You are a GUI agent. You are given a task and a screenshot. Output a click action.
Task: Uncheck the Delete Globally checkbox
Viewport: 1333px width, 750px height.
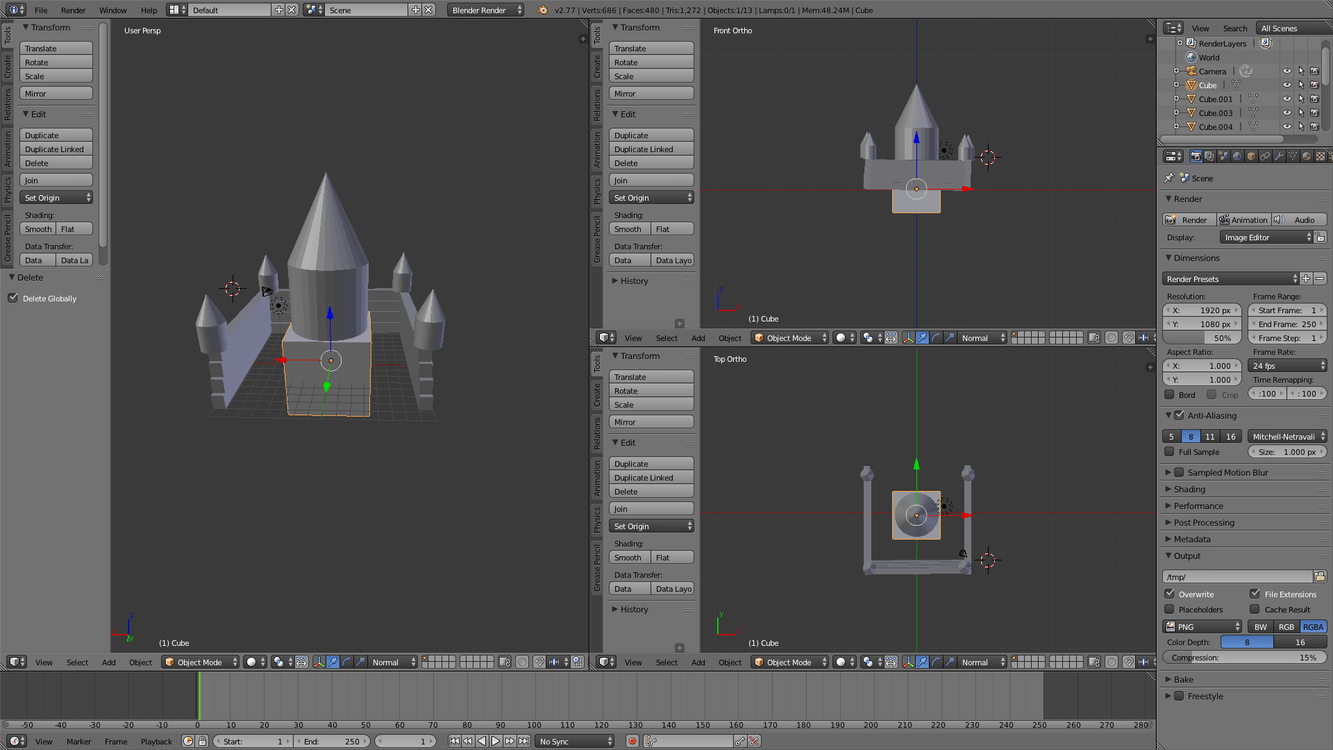click(14, 298)
